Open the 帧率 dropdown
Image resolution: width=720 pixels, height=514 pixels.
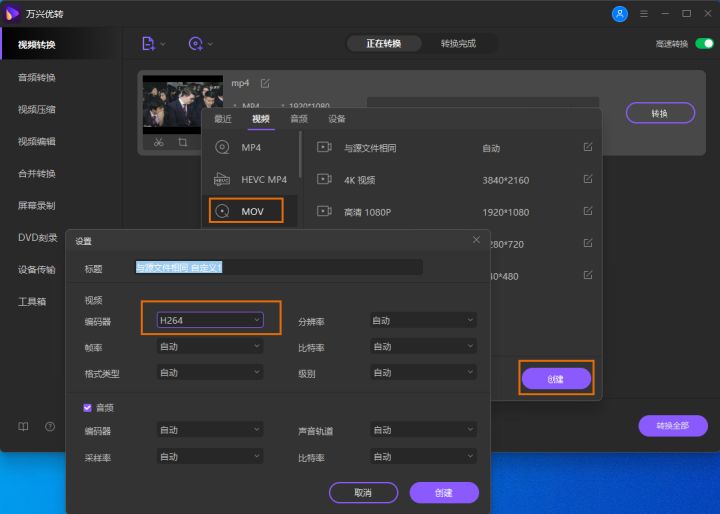click(x=210, y=346)
